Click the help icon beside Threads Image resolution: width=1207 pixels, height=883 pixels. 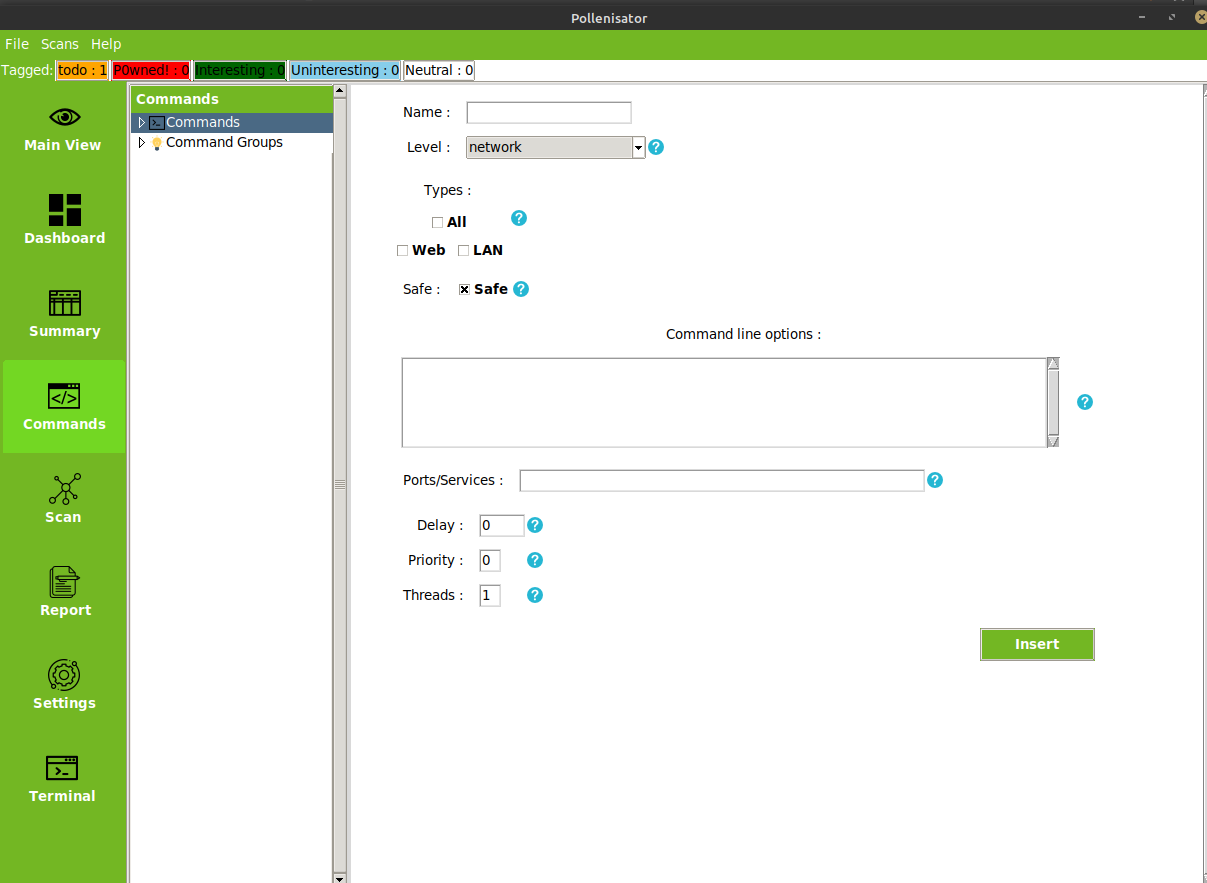pos(535,595)
